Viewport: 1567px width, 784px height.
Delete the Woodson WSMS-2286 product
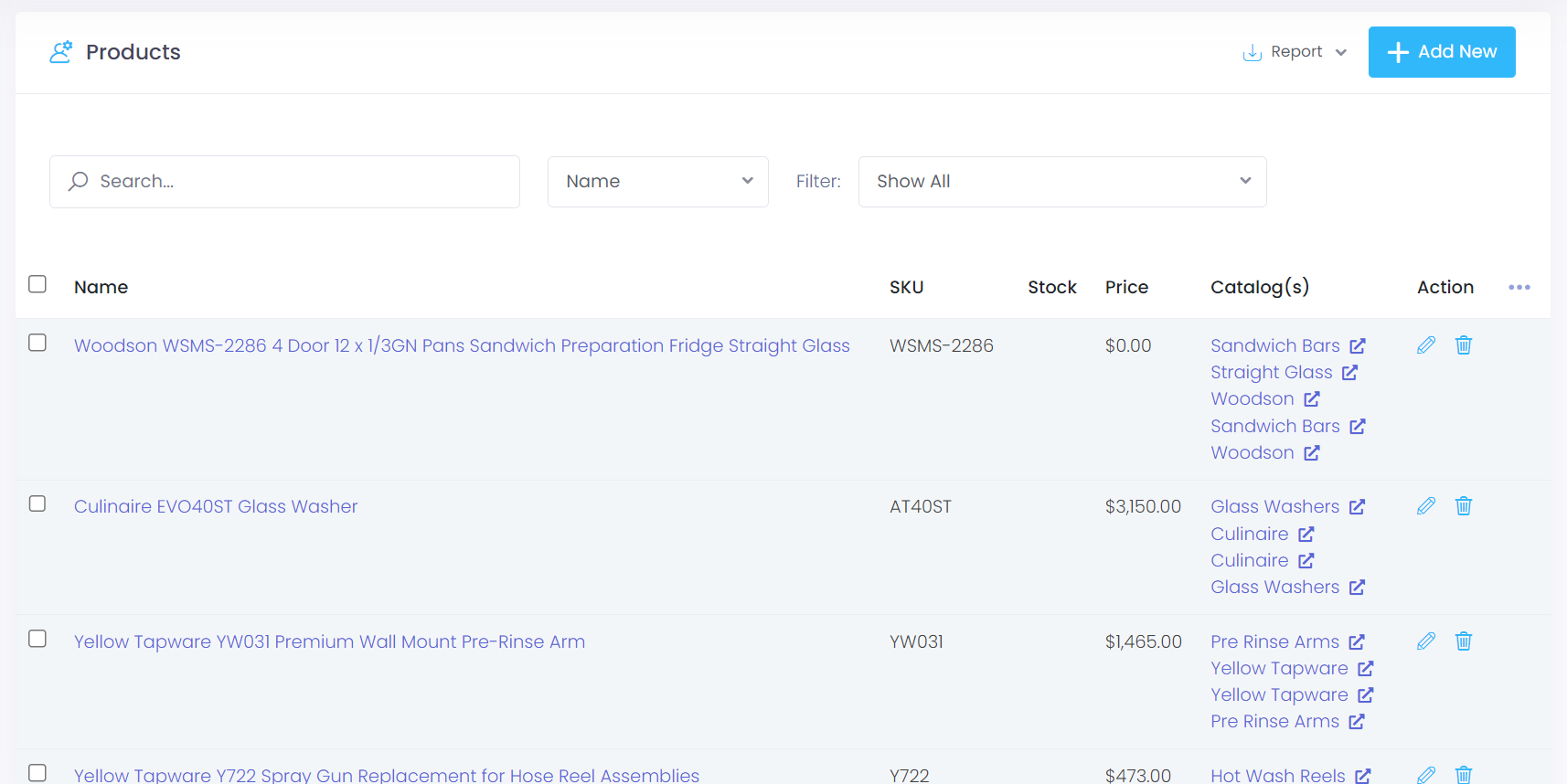(1464, 345)
